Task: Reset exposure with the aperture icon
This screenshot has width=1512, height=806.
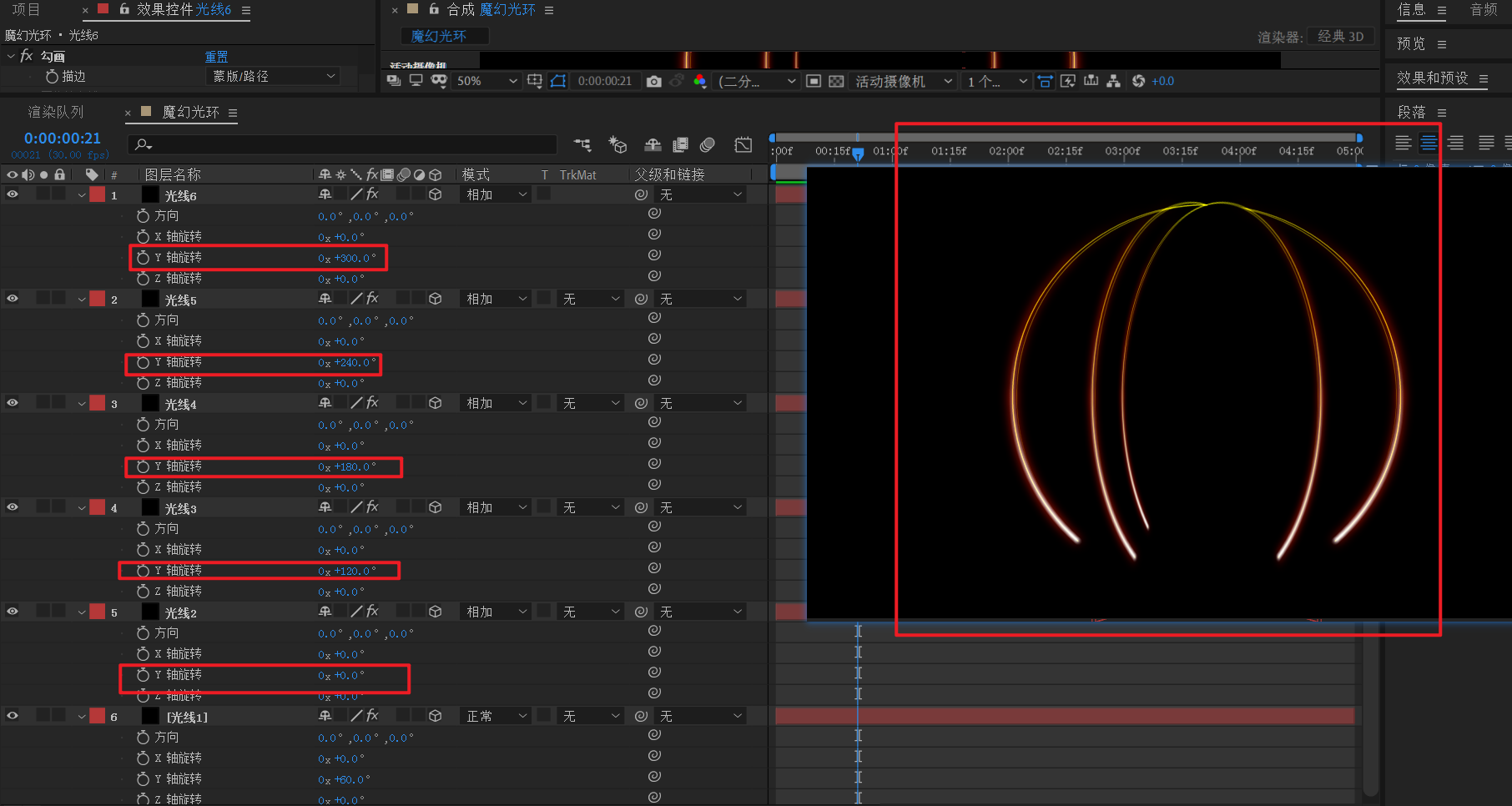Action: point(1138,81)
